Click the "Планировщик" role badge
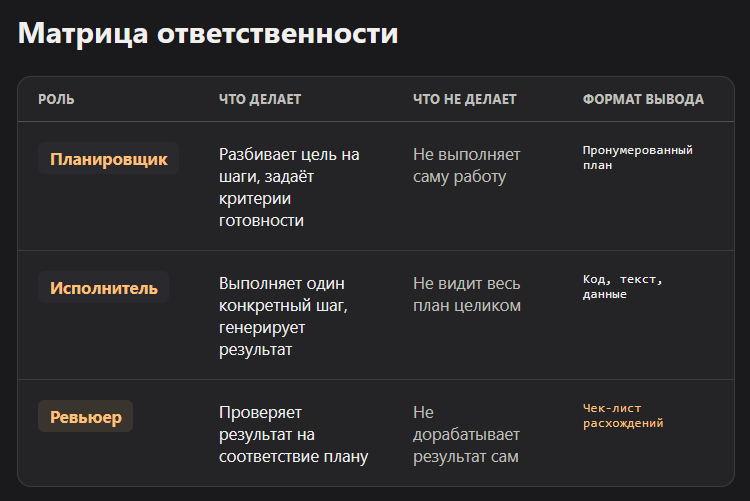The image size is (750, 501). point(109,158)
